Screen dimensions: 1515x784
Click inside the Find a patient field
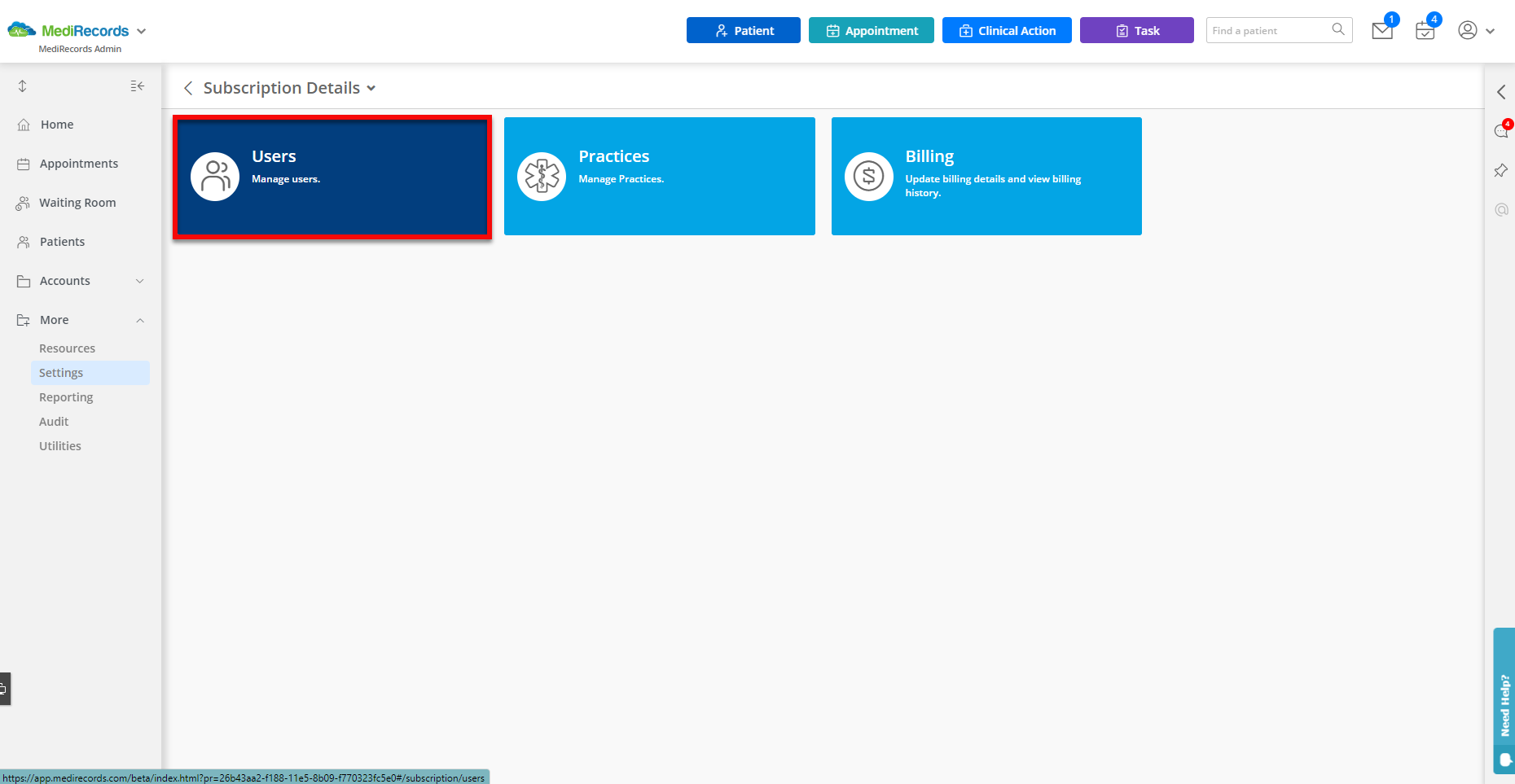(x=1262, y=30)
